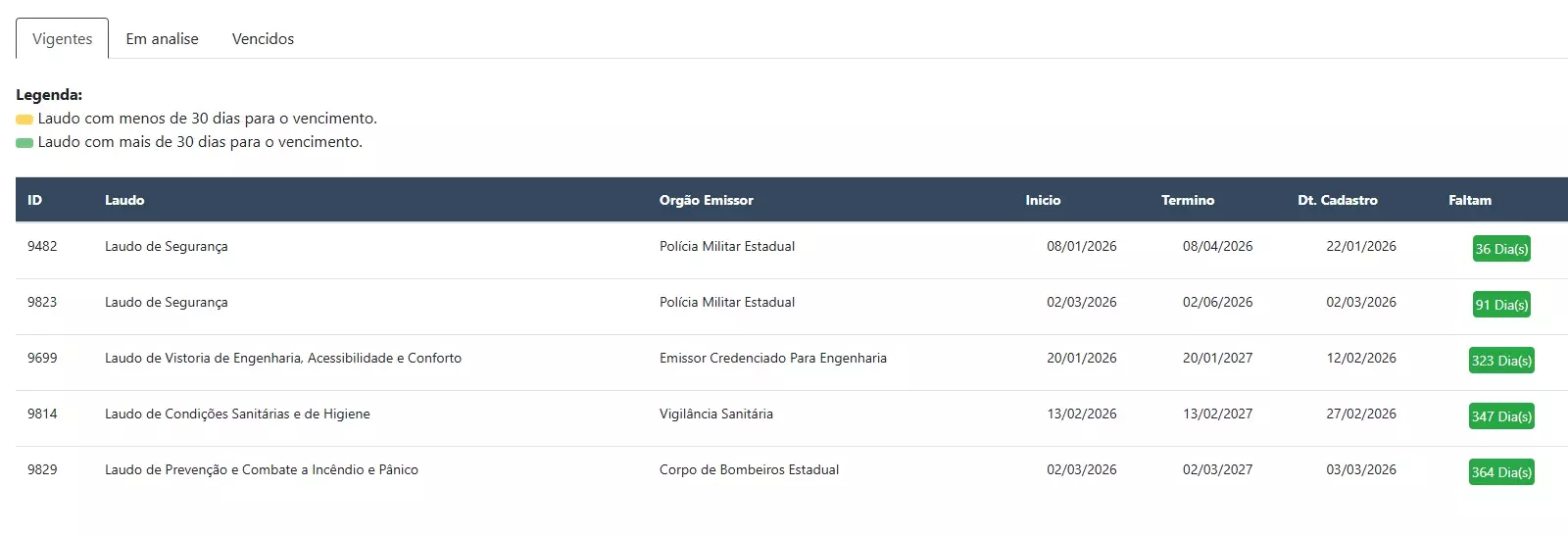Screen dimensions: 1568x536
Task: Click the yellow legend color swatch
Action: click(x=24, y=120)
